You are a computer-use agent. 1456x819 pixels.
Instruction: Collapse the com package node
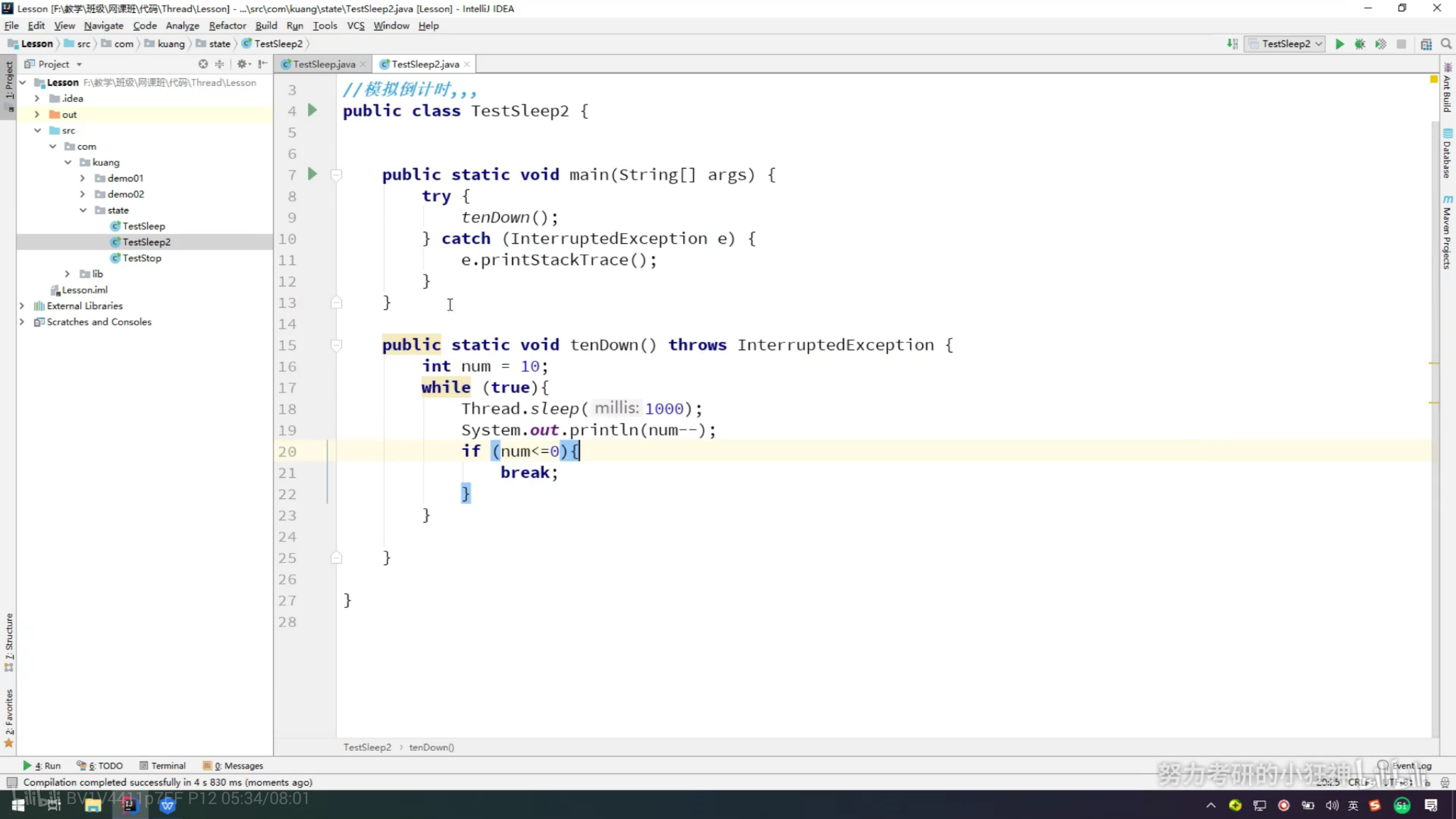coord(53,146)
